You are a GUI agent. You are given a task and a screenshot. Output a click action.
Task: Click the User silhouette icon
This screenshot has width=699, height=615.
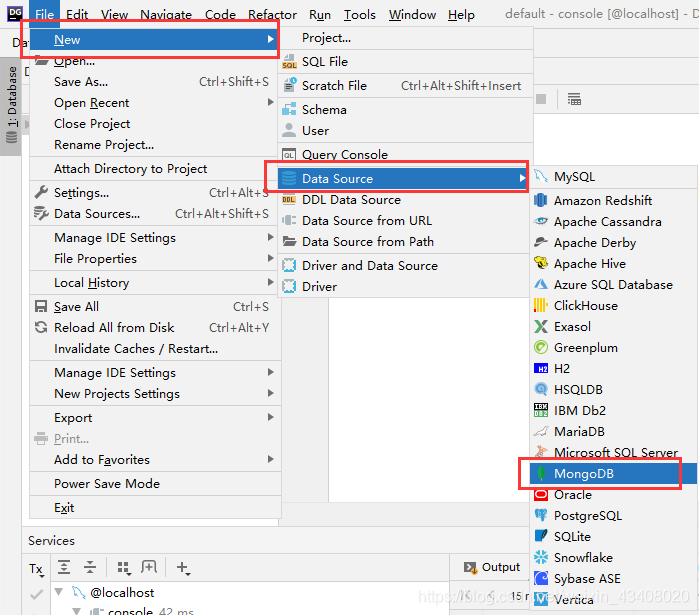point(289,130)
